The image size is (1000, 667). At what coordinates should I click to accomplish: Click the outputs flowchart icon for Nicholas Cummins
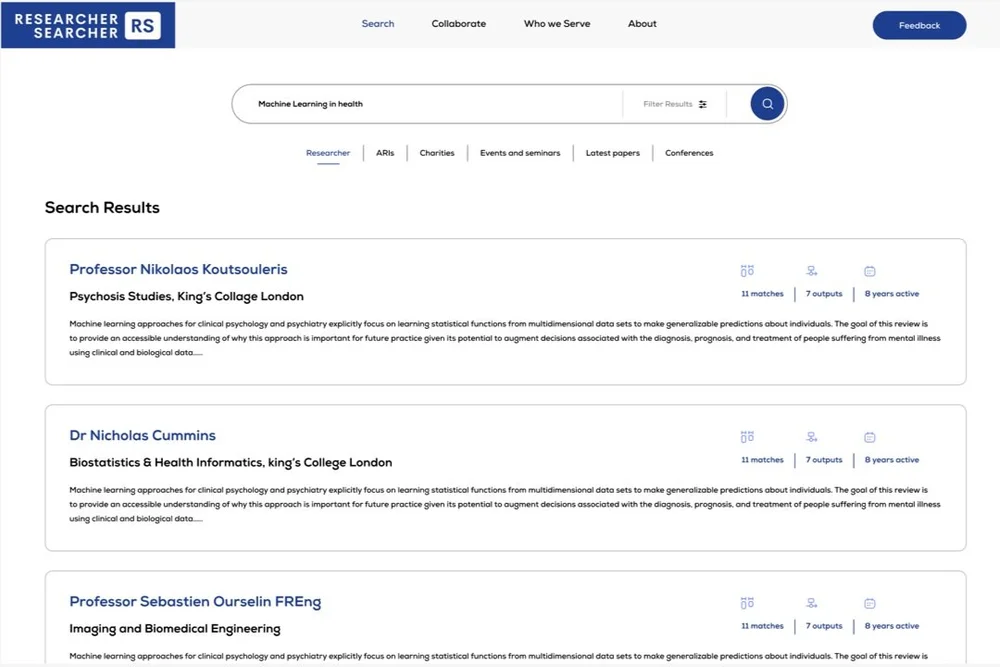[x=810, y=436]
